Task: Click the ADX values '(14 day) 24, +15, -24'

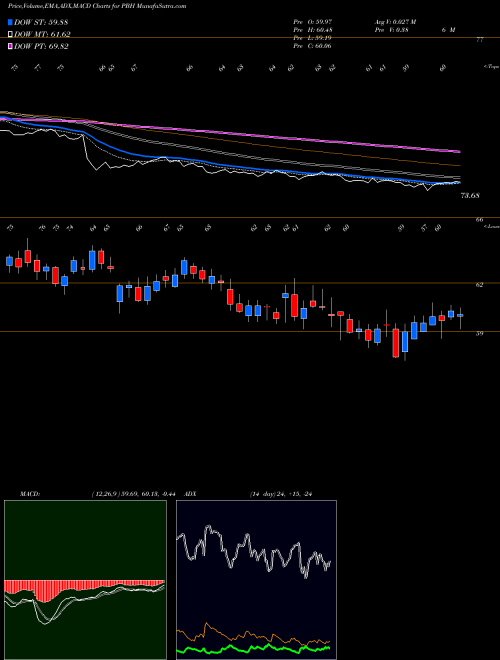Action: pyautogui.click(x=280, y=494)
